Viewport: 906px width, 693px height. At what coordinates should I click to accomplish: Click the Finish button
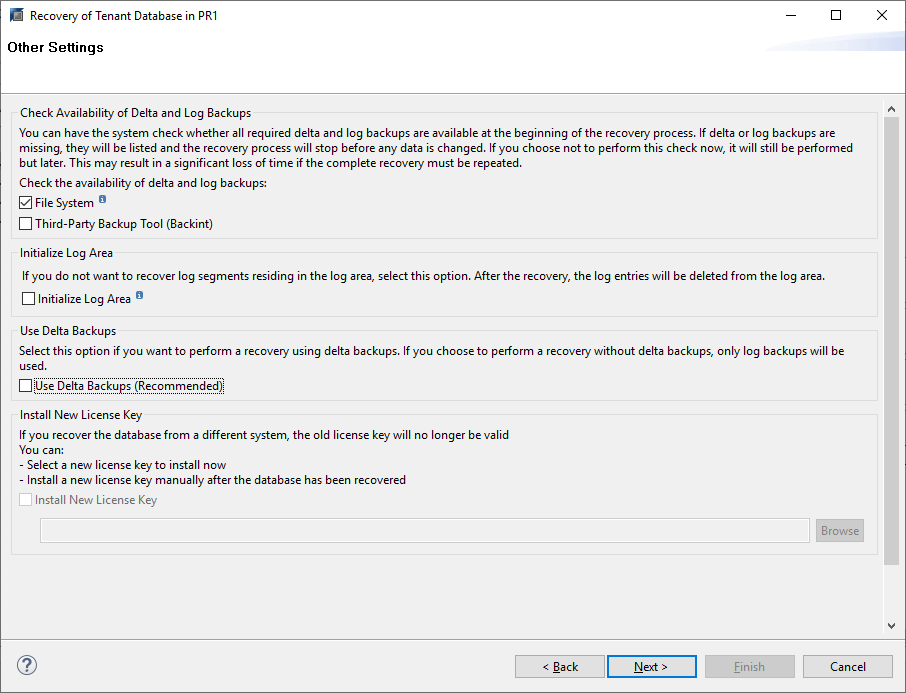749,667
